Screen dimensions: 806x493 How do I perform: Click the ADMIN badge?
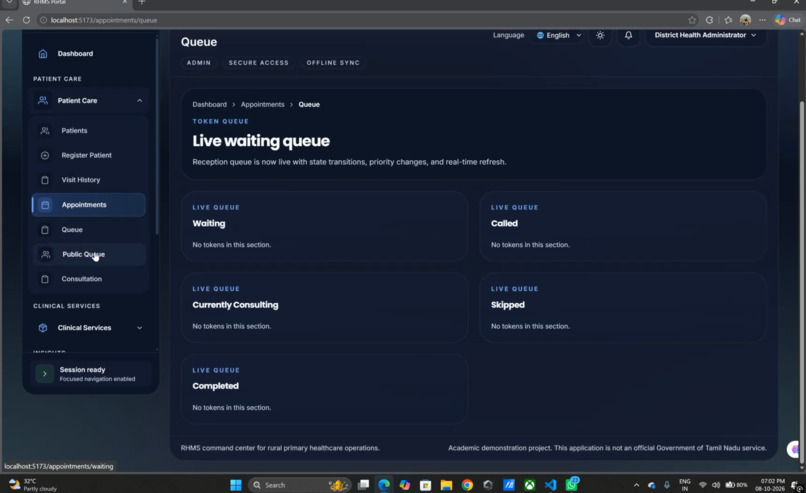[x=198, y=63]
